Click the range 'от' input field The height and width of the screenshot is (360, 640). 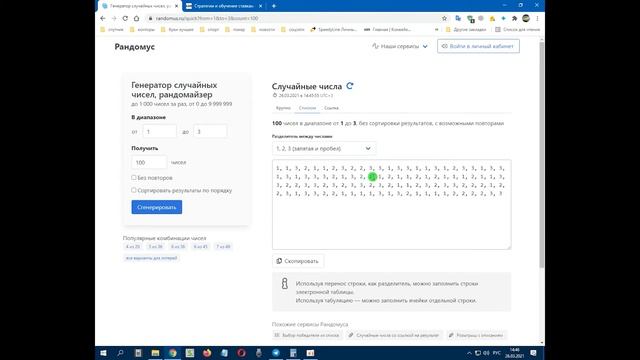point(160,132)
